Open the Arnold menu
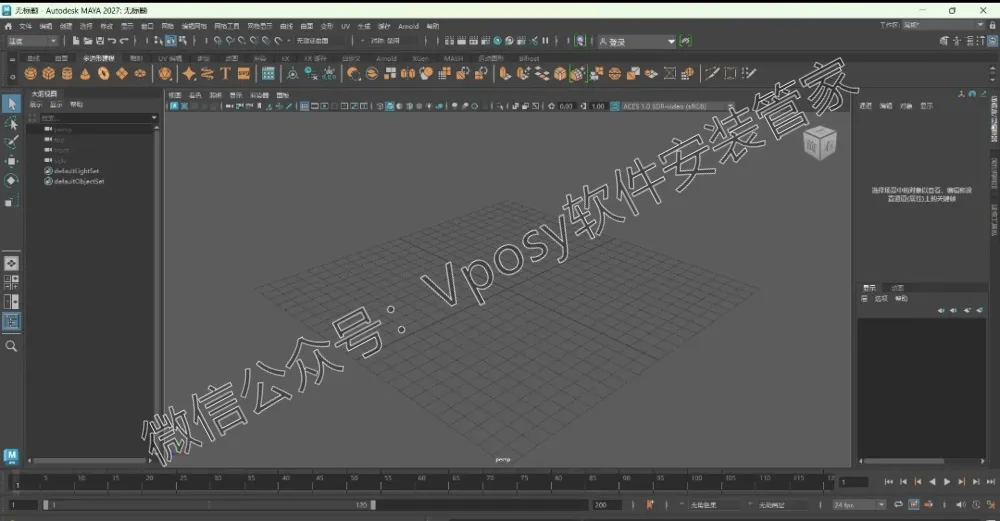The height and width of the screenshot is (521, 1000). [408, 26]
